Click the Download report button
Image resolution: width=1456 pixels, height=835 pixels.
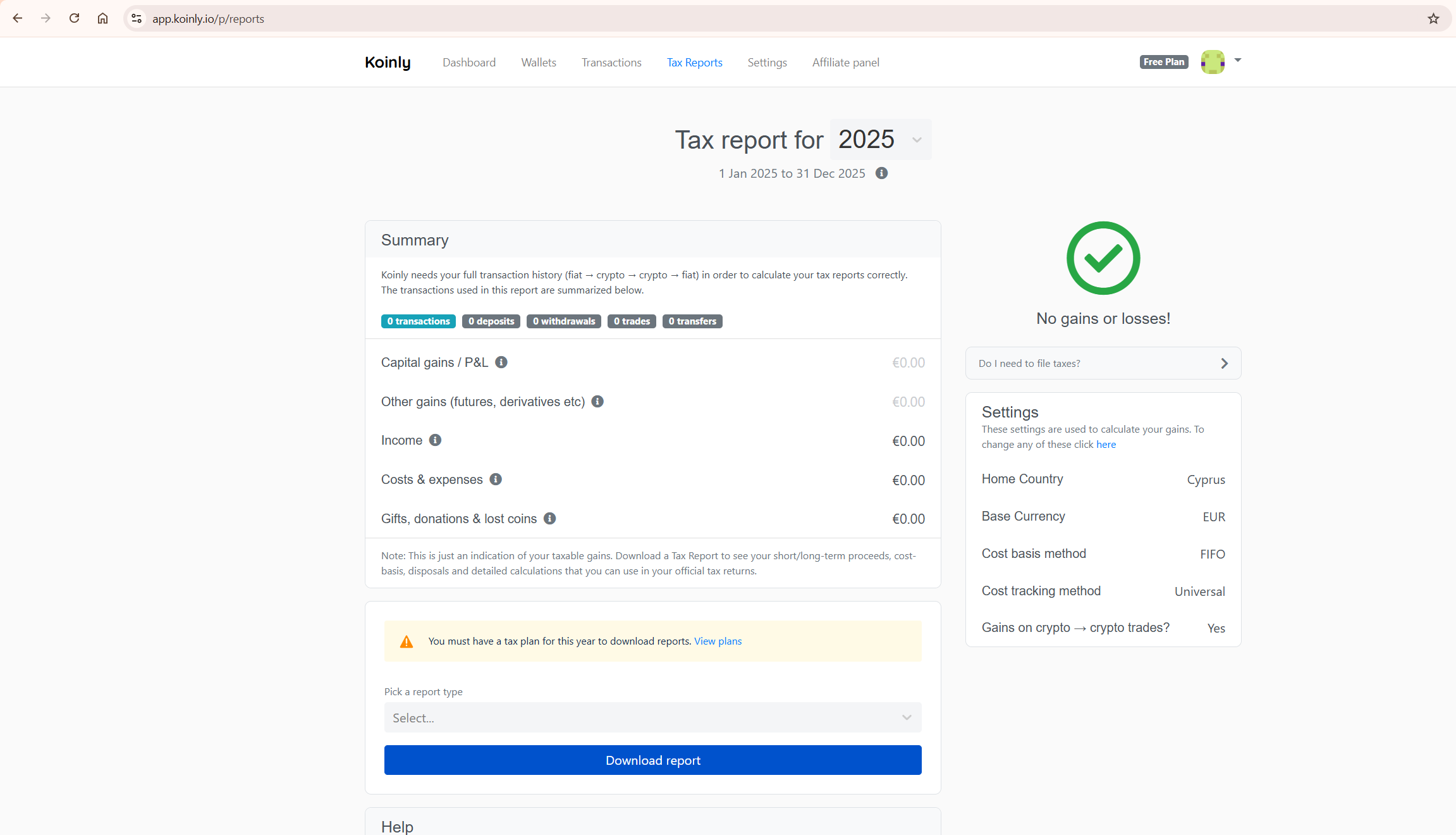pos(652,760)
